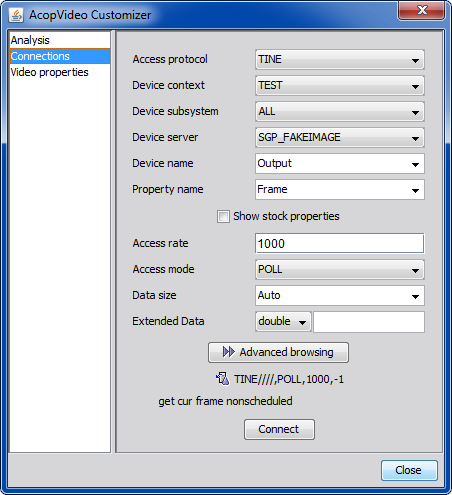Expand the Device context combo box

point(340,86)
